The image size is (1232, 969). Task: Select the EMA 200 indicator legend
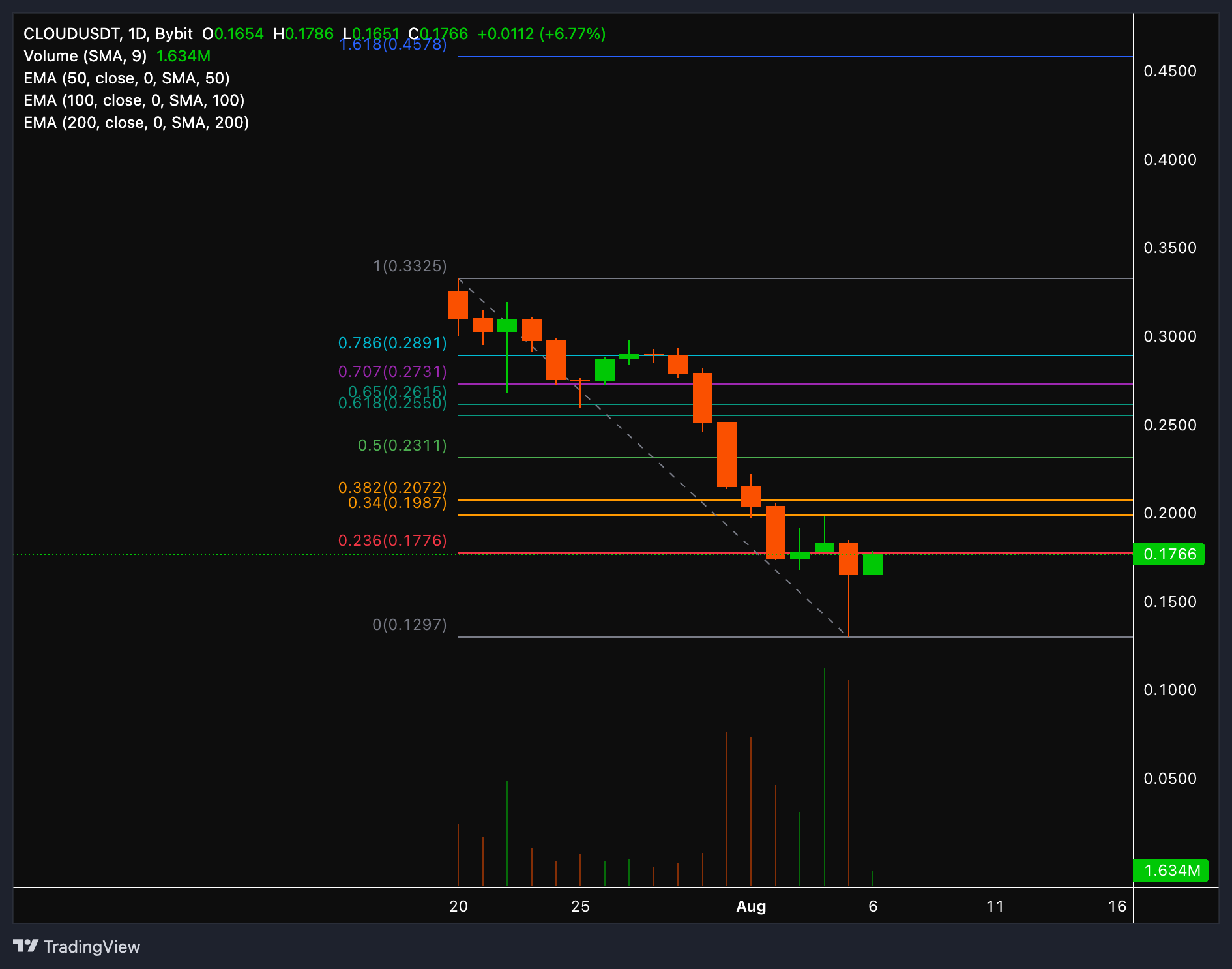tap(136, 123)
